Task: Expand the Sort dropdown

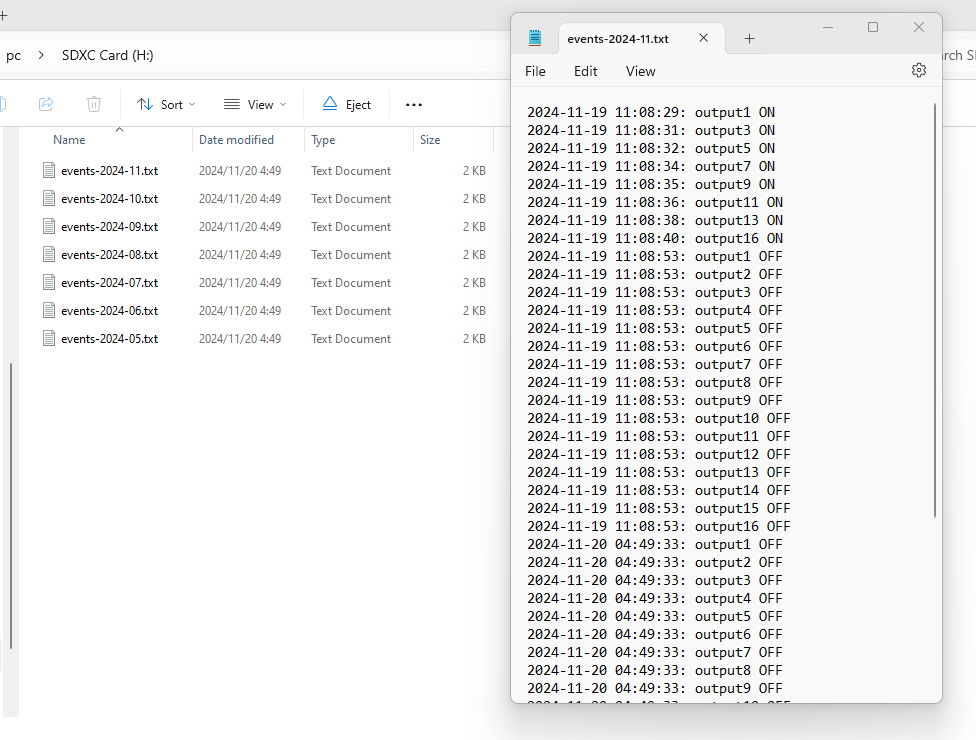Action: click(x=166, y=104)
